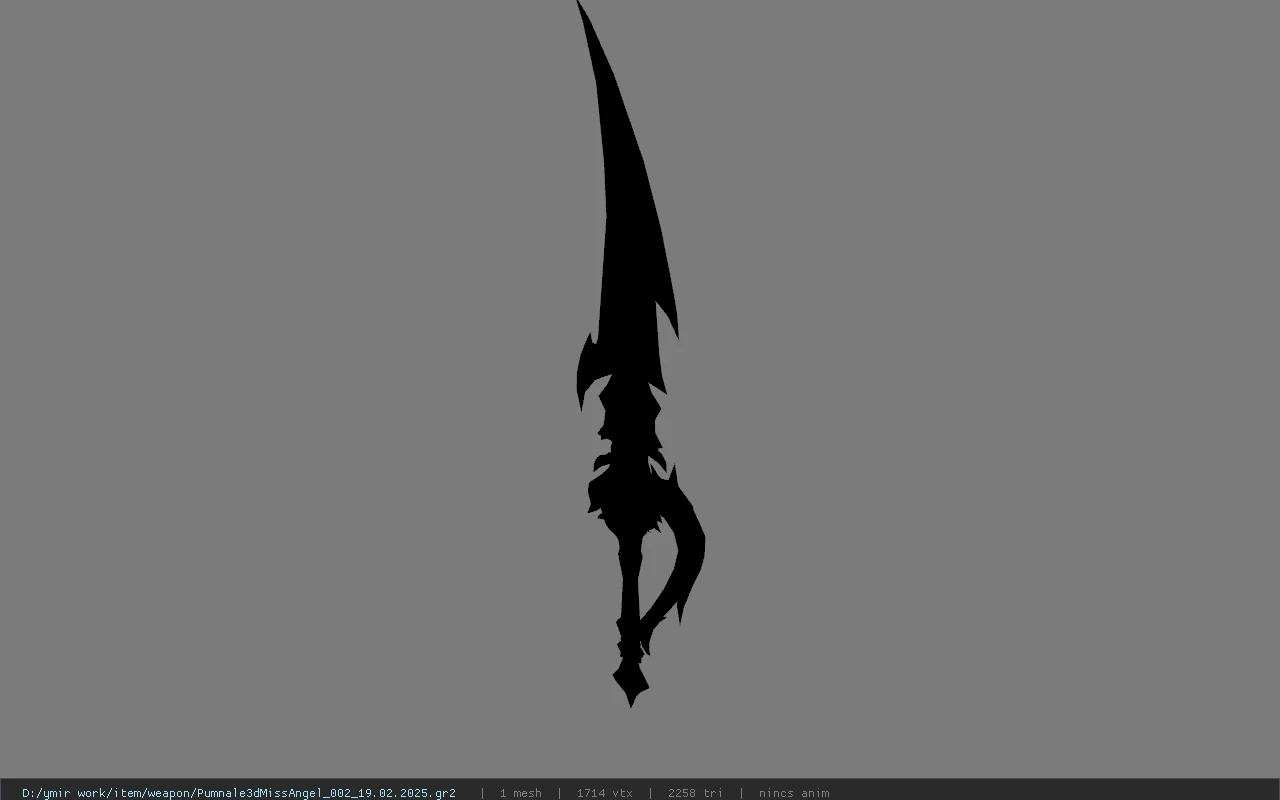Click the '1714 vtx' vertex count
Image resolution: width=1280 pixels, height=800 pixels.
pos(604,793)
